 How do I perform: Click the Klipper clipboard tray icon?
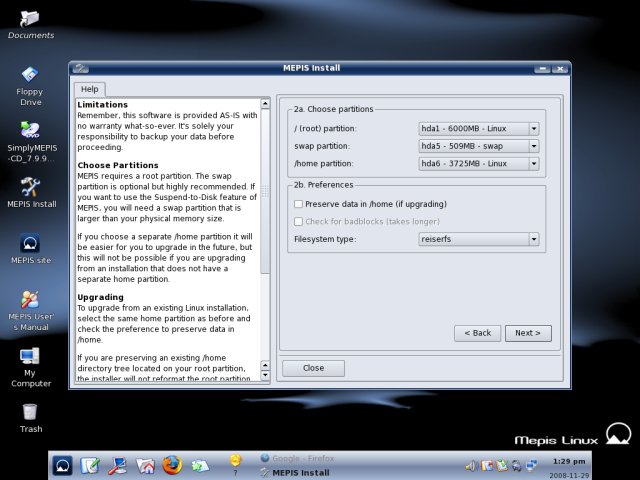point(502,465)
